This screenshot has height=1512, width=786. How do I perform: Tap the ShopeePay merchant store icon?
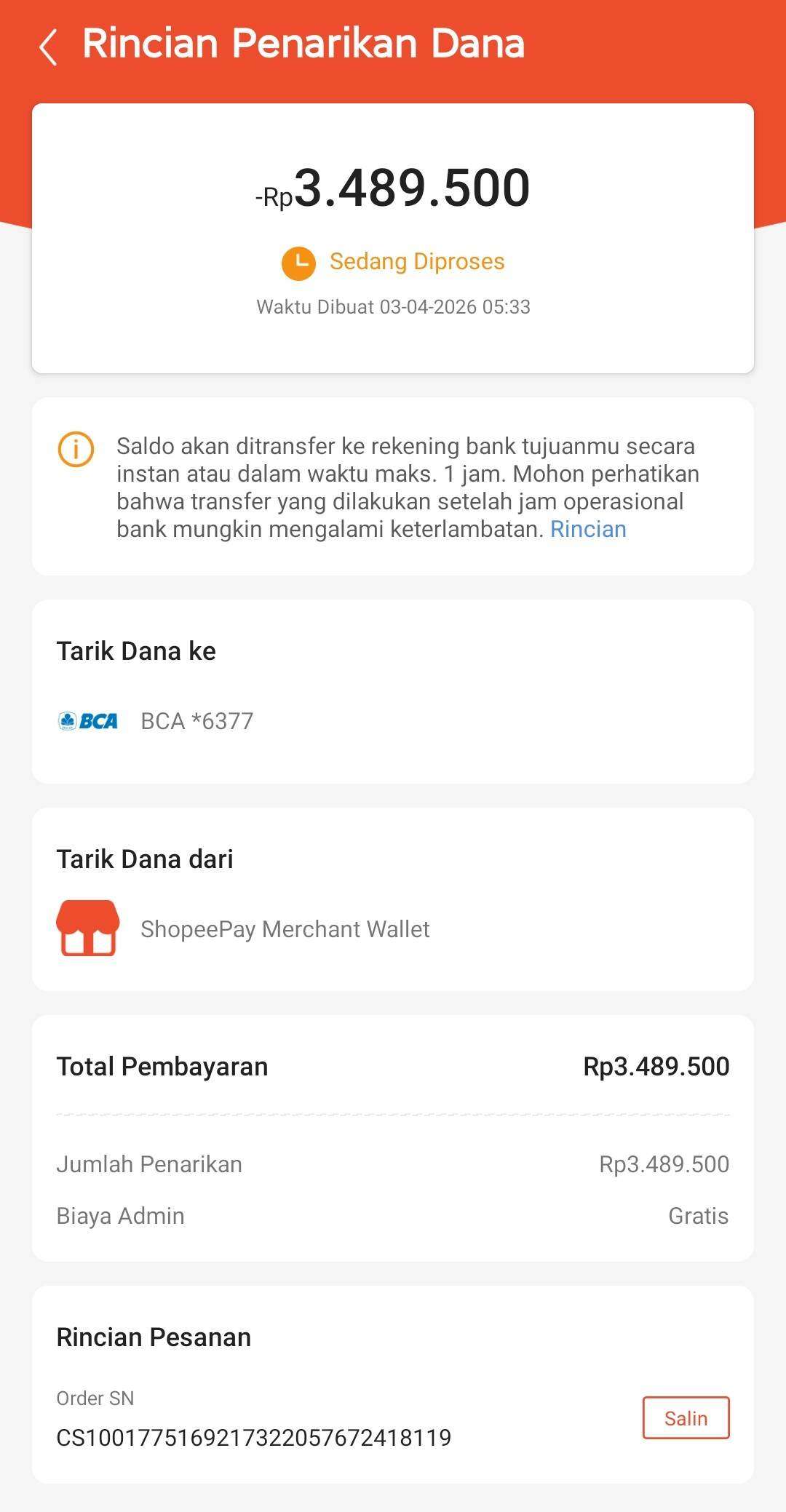coord(88,928)
